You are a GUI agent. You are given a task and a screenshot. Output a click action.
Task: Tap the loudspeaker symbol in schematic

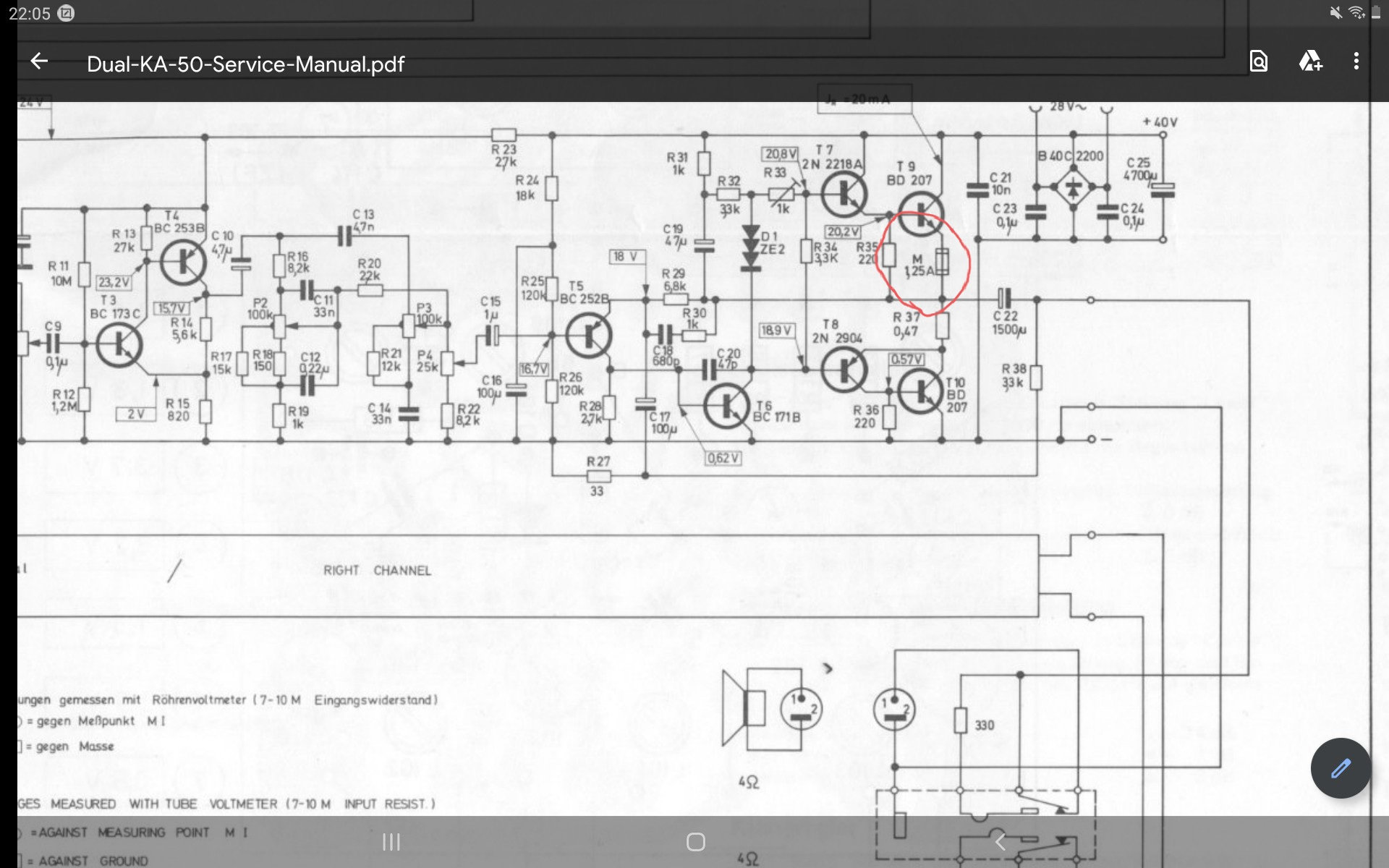(744, 708)
